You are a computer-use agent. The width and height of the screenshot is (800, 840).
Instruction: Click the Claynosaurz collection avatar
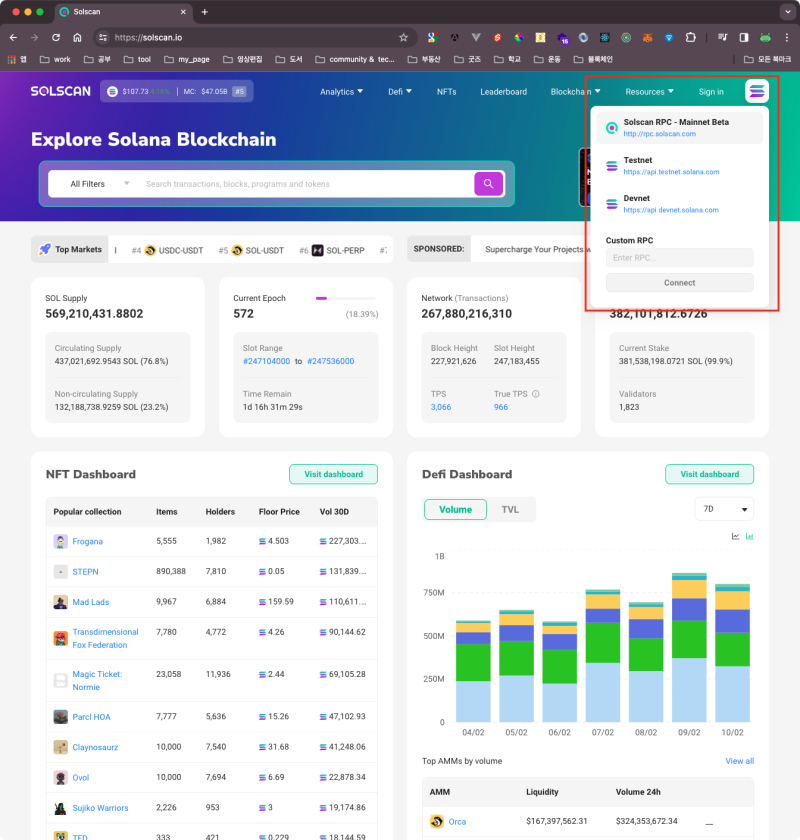[61, 747]
